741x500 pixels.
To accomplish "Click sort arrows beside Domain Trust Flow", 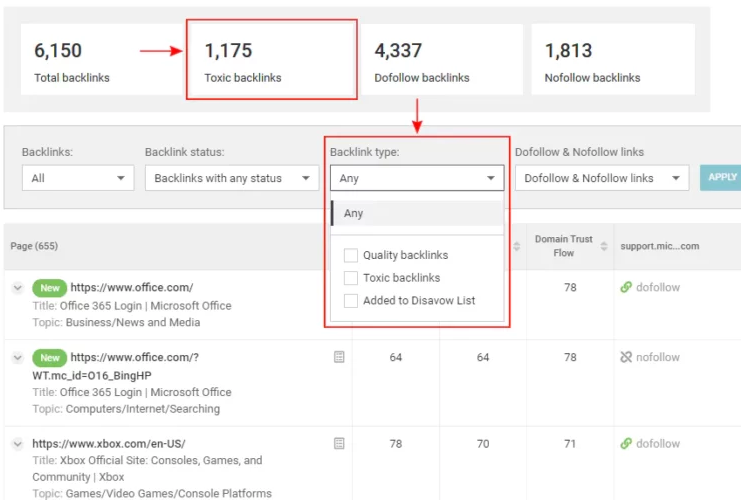I will click(603, 247).
